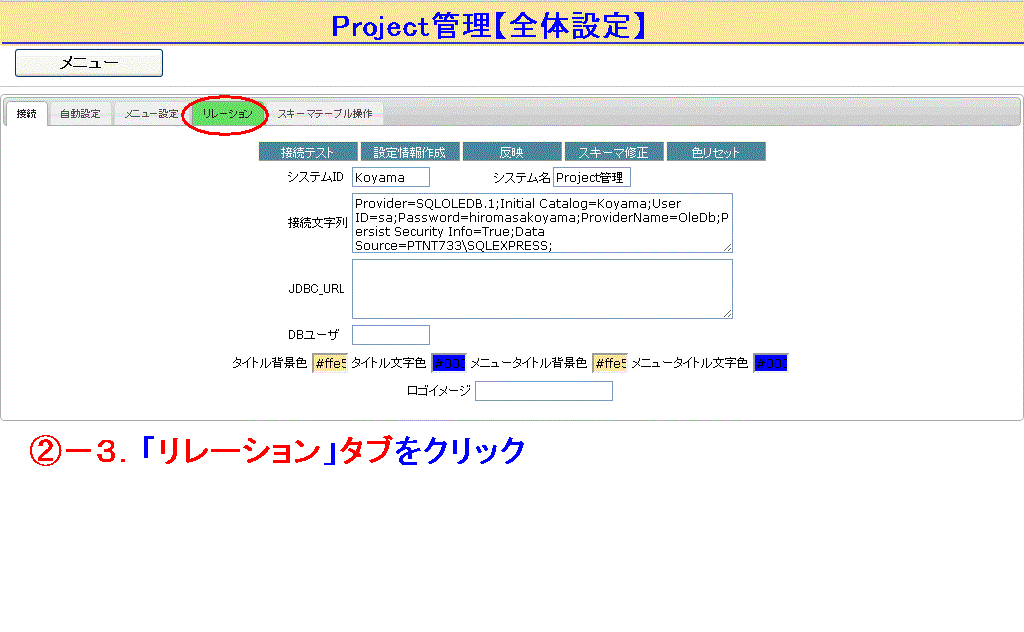Screen dimensions: 1024x632
Task: Select the メニュー設定 tab
Action: pyautogui.click(x=151, y=114)
